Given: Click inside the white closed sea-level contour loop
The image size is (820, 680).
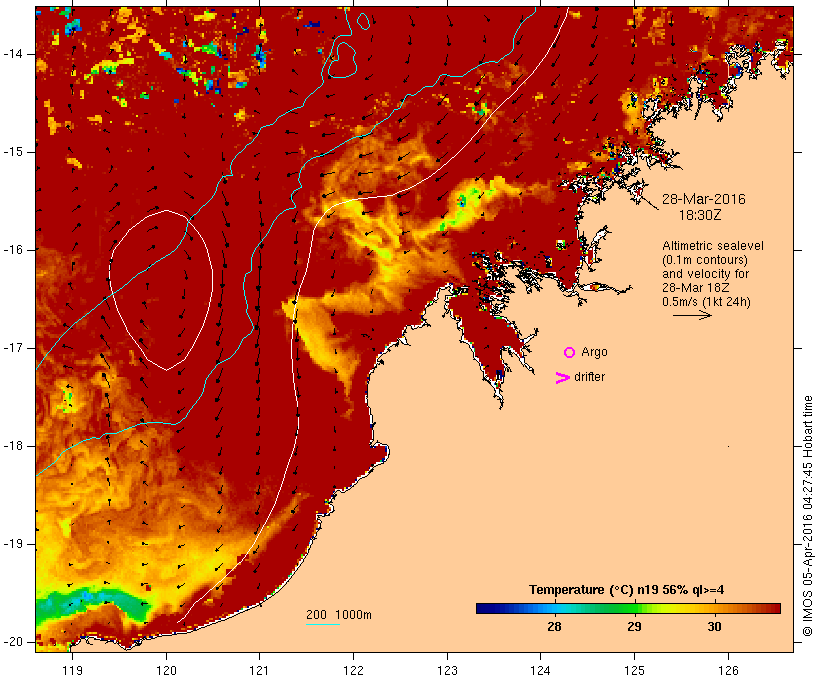Looking at the screenshot, I should 161,288.
